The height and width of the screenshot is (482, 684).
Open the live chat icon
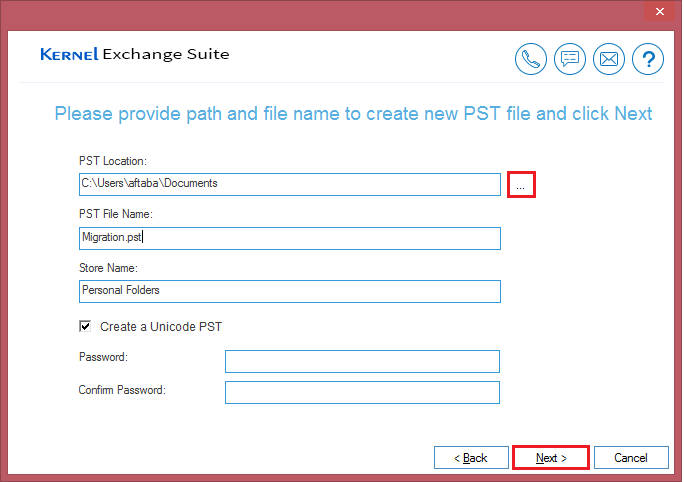(x=570, y=59)
